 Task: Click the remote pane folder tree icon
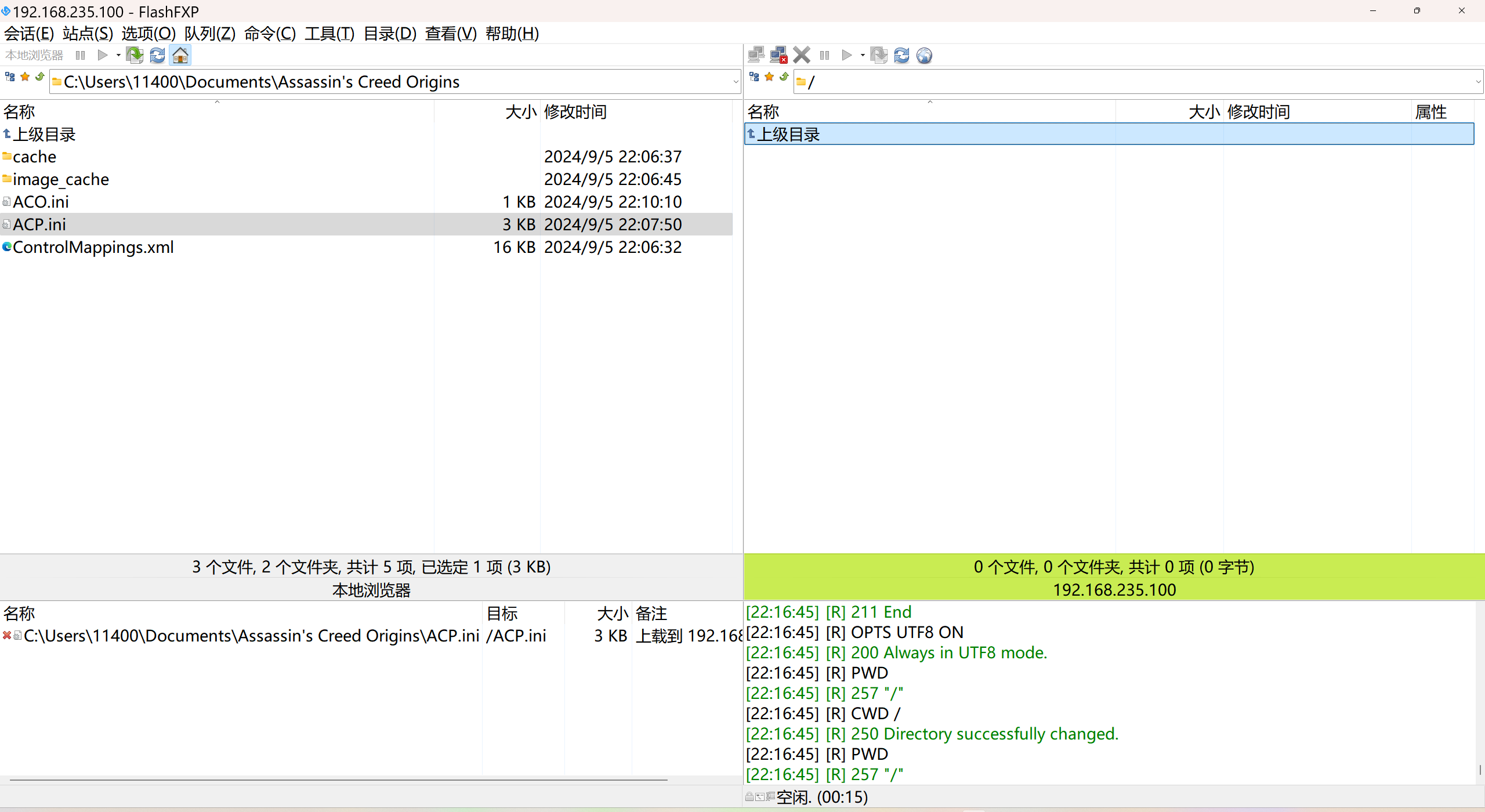[x=754, y=77]
